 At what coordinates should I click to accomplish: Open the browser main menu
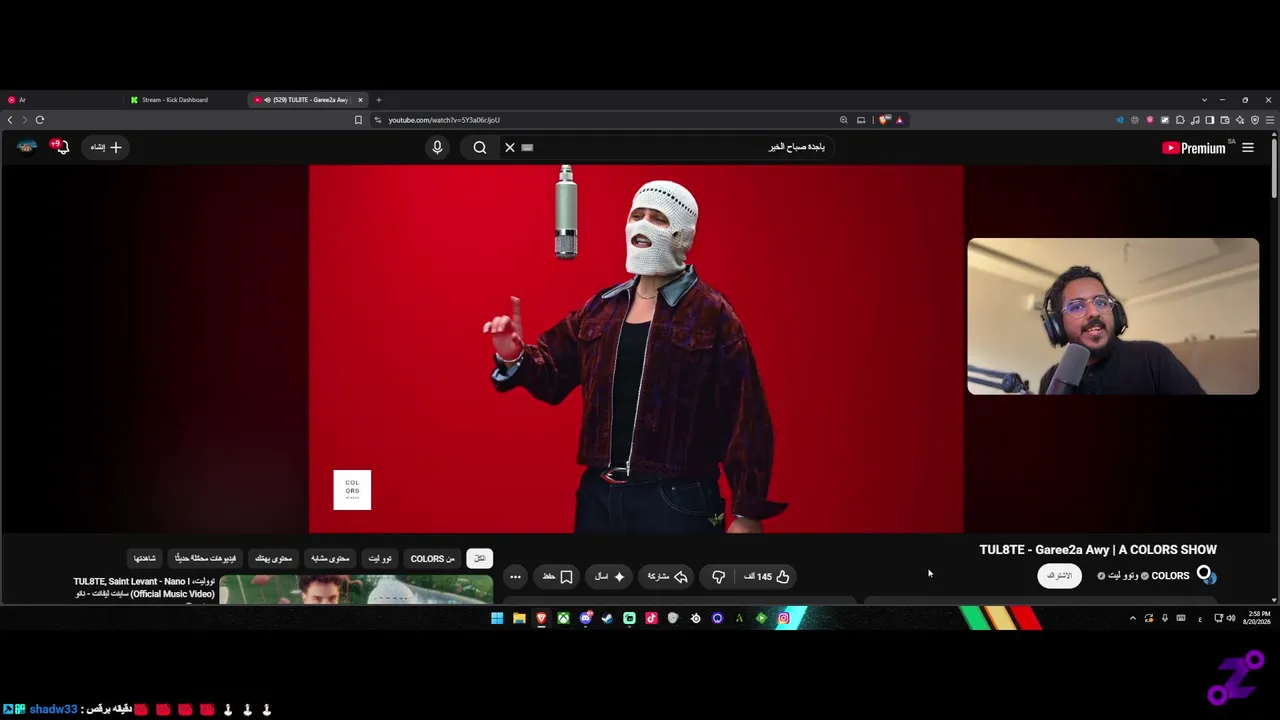tap(1270, 120)
